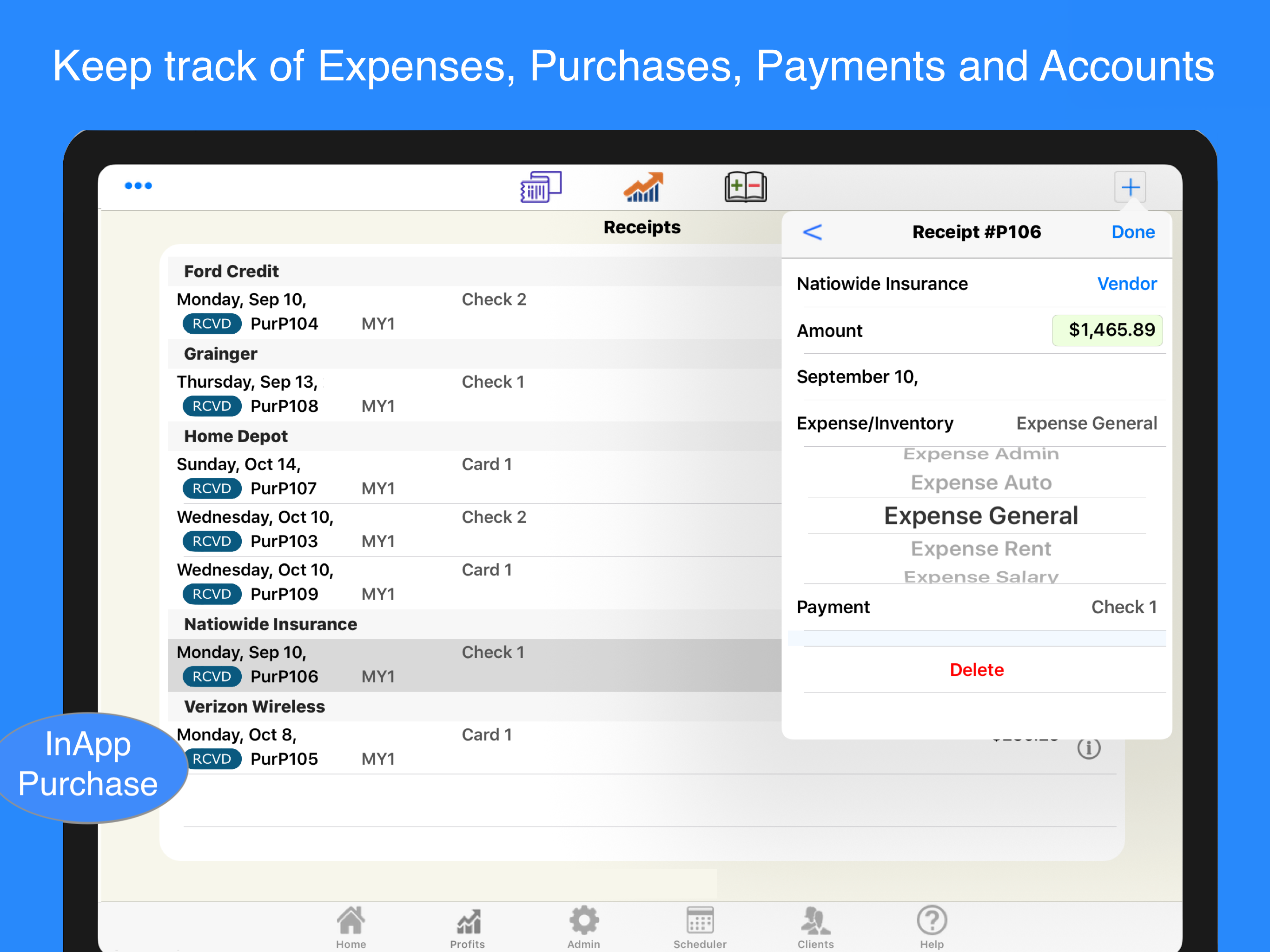Select the PurP107 Home Depot receipt
1270x952 pixels.
point(474,476)
